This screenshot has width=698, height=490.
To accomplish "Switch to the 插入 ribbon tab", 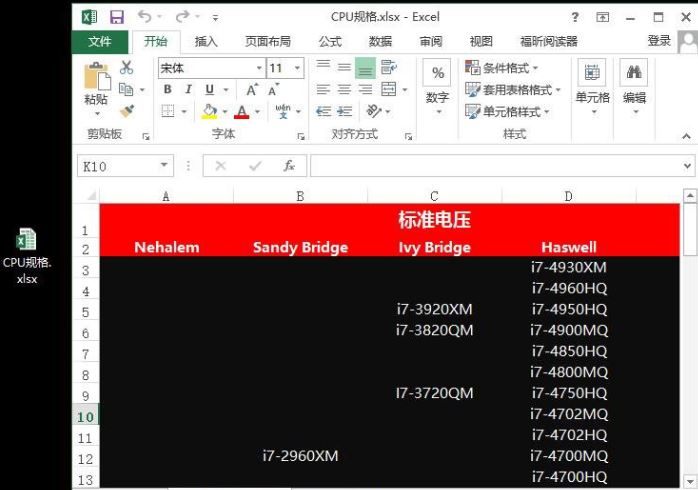I will pos(206,41).
